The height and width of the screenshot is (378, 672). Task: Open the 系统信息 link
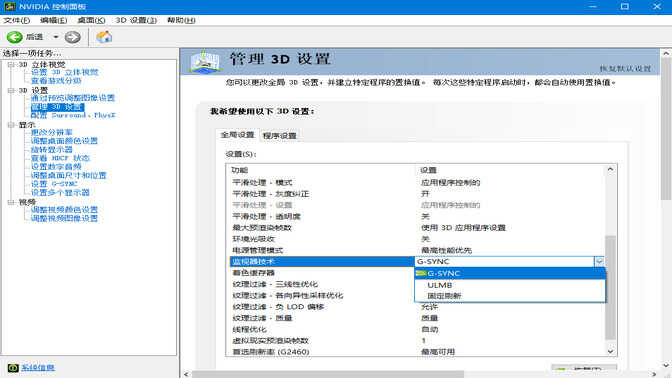click(x=38, y=368)
